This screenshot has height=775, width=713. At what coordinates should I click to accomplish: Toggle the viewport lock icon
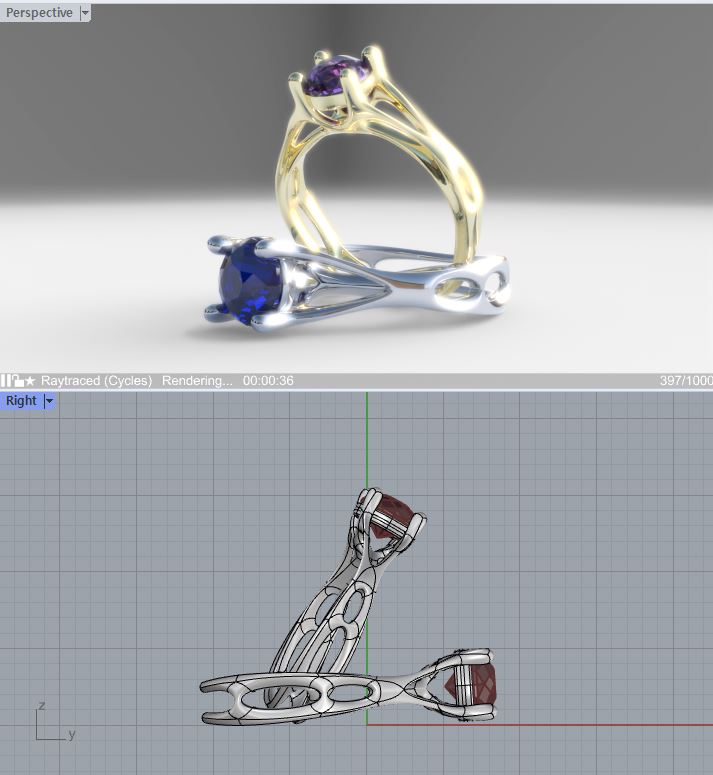click(x=18, y=381)
